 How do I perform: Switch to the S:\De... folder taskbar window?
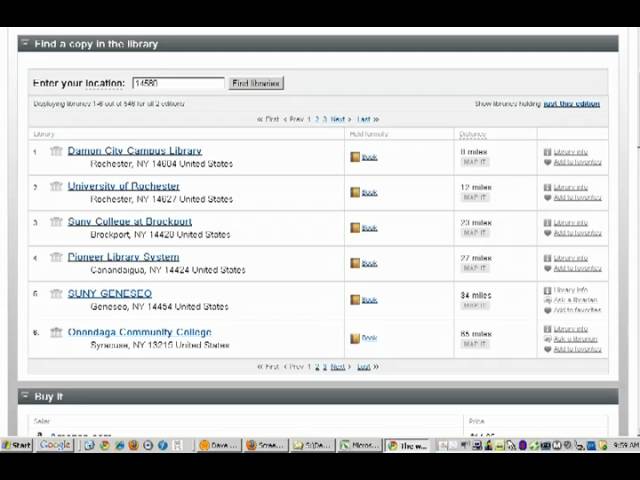312,445
